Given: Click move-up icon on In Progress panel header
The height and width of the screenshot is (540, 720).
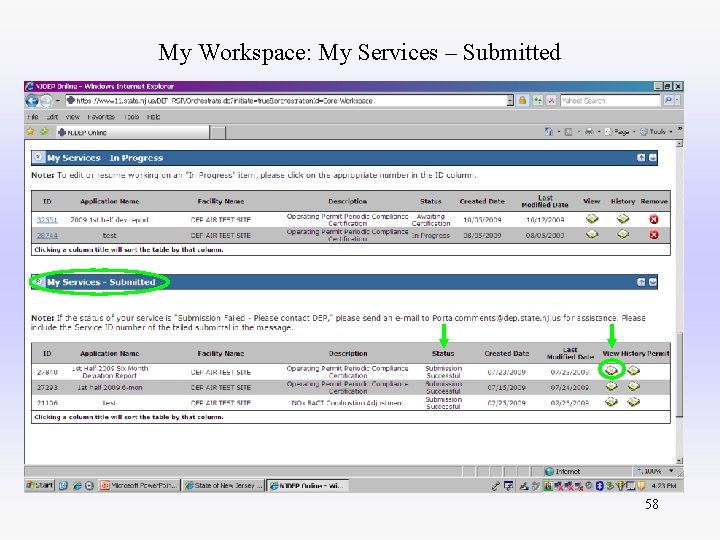Looking at the screenshot, I should (641, 158).
